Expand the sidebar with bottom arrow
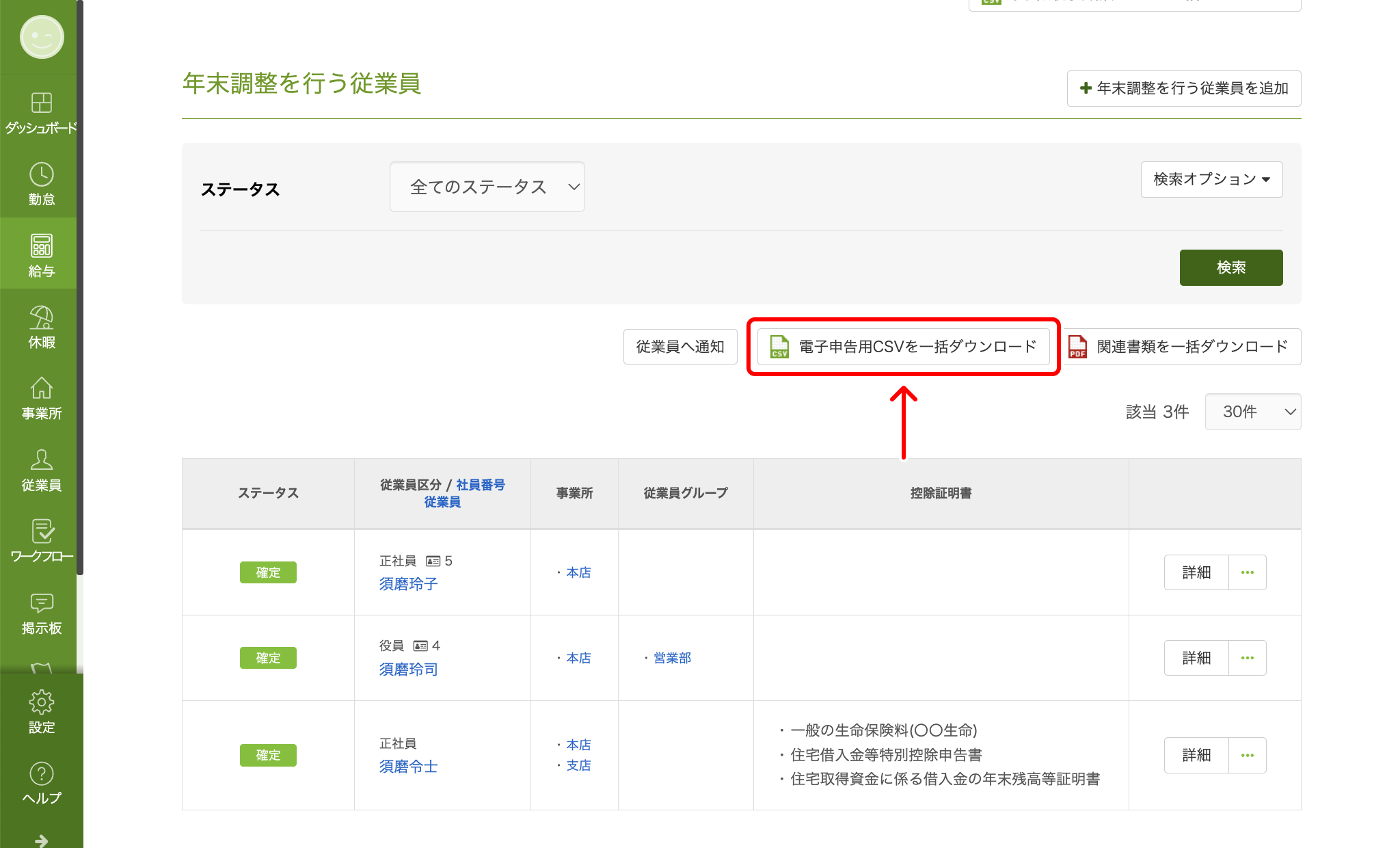The height and width of the screenshot is (848, 1400). click(x=41, y=840)
